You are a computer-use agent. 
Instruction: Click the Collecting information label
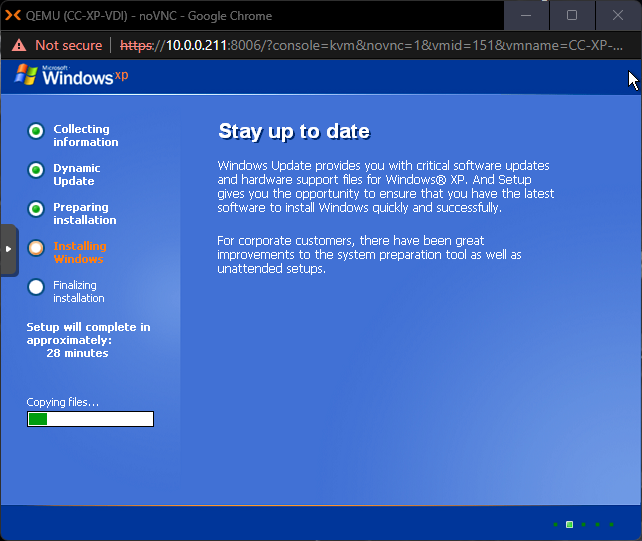pos(86,136)
